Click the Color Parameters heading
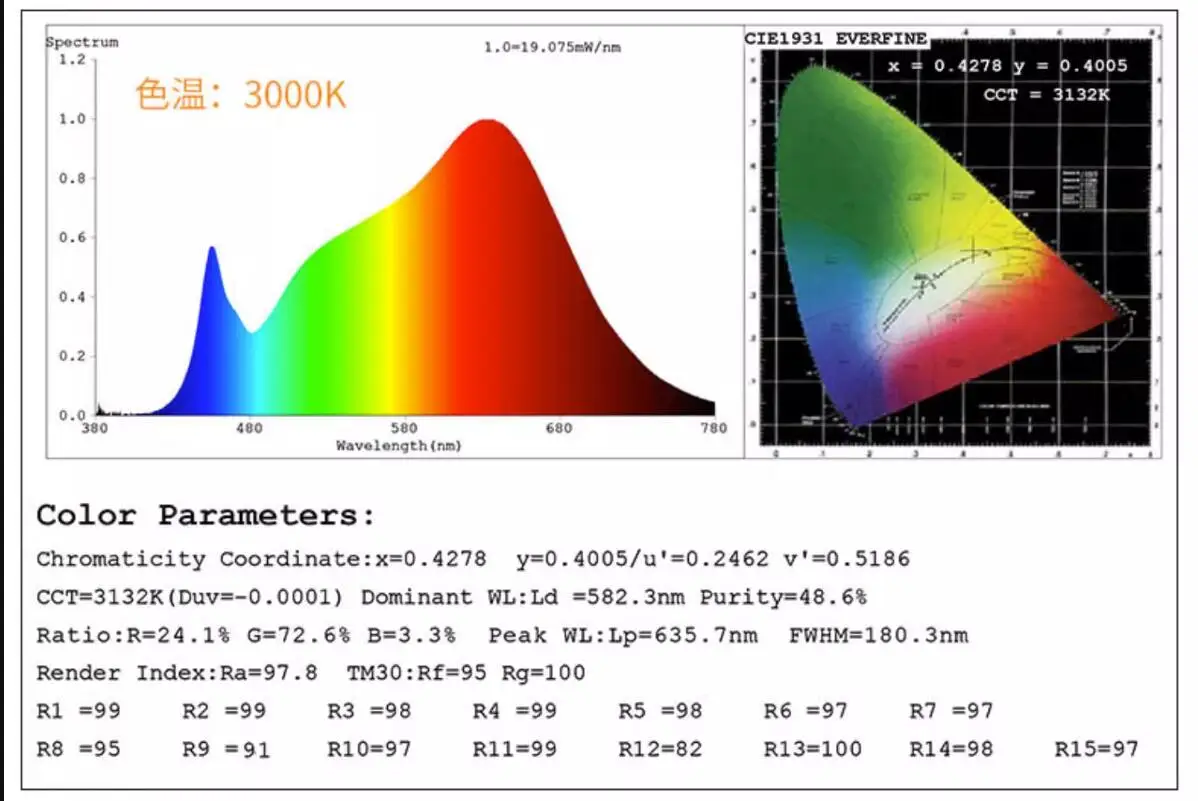Image resolution: width=1198 pixels, height=801 pixels. pyautogui.click(x=206, y=516)
